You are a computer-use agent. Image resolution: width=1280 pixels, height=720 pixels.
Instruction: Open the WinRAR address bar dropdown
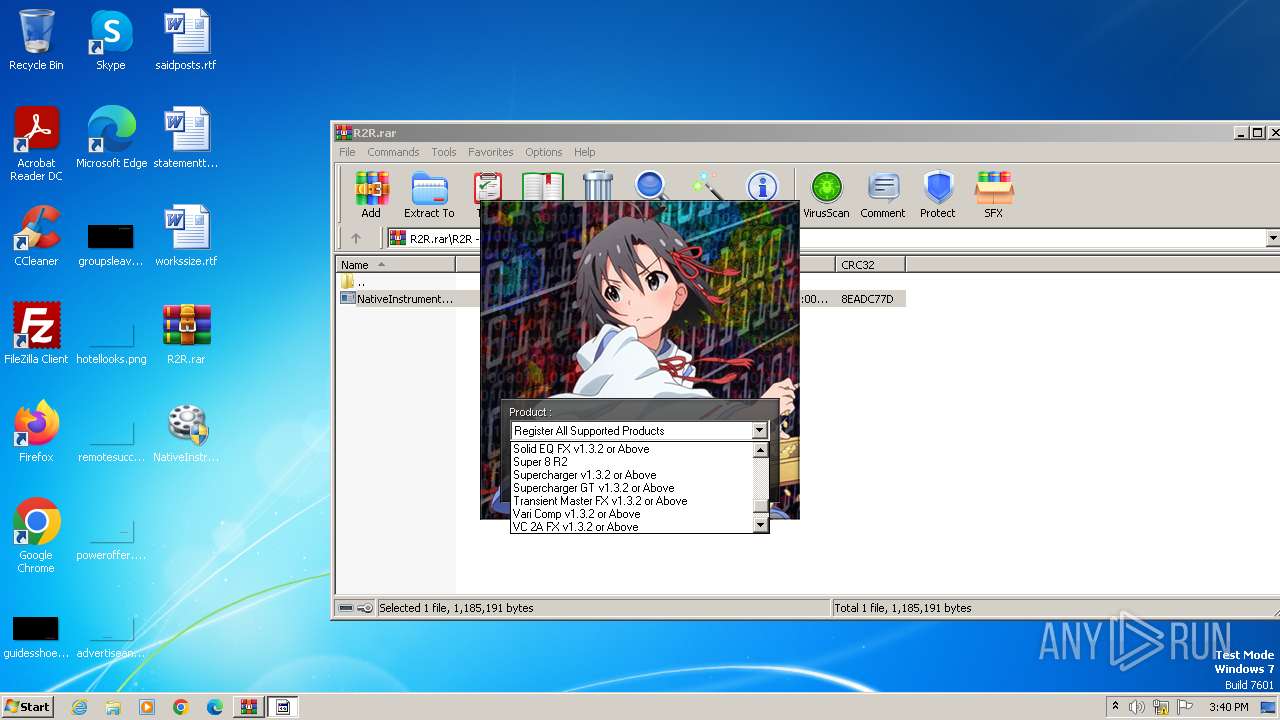[1273, 238]
